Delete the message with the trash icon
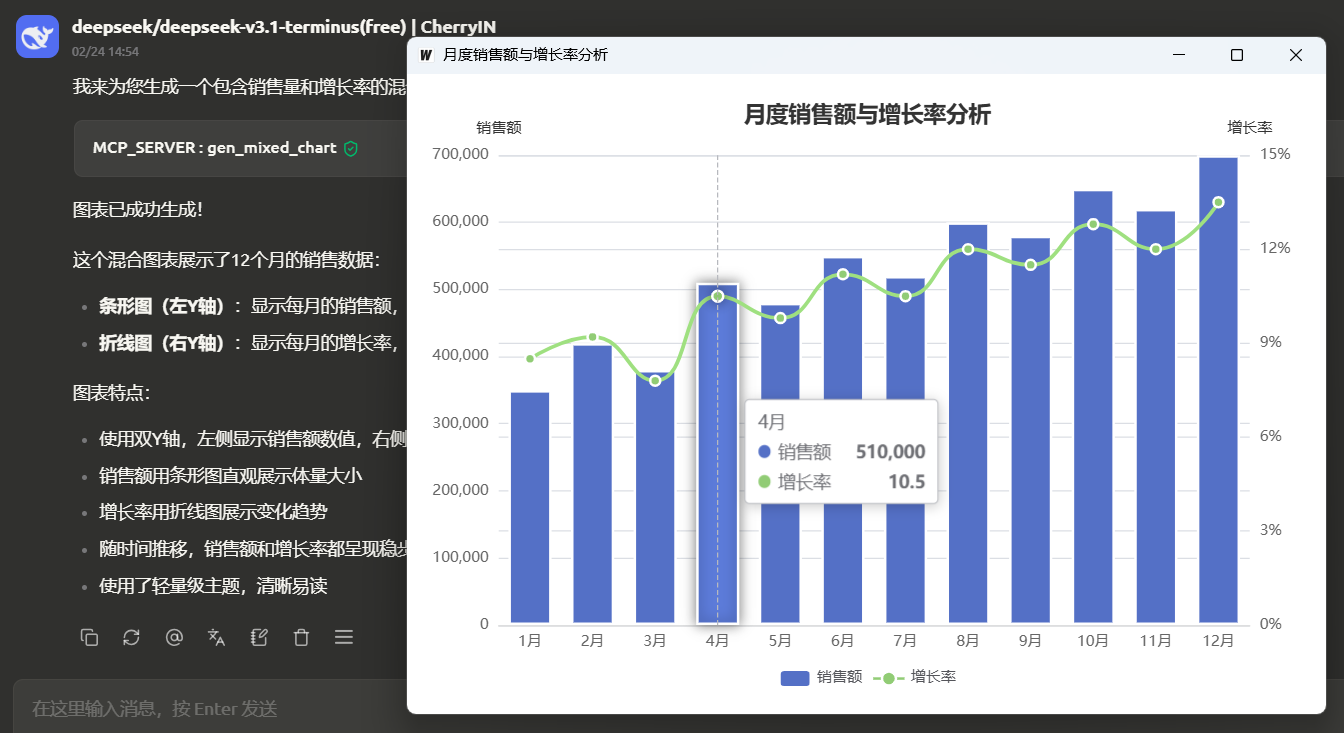Screen dimensions: 1344x733 (301, 637)
